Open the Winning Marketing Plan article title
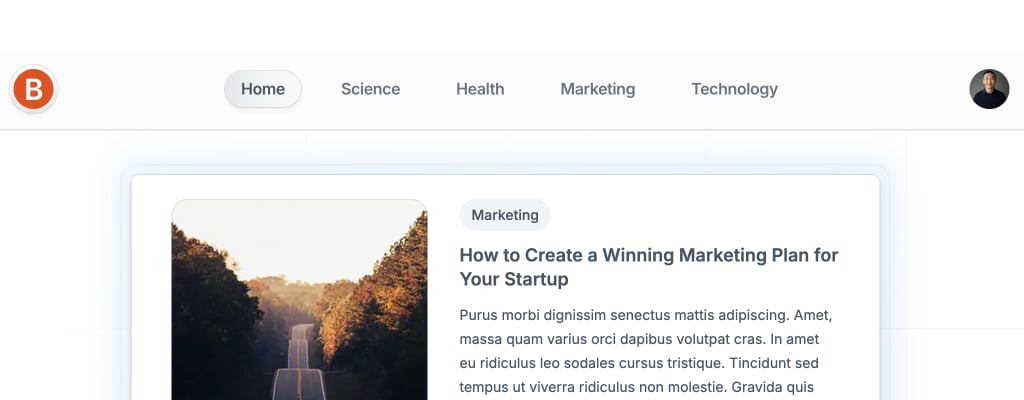 coord(648,255)
